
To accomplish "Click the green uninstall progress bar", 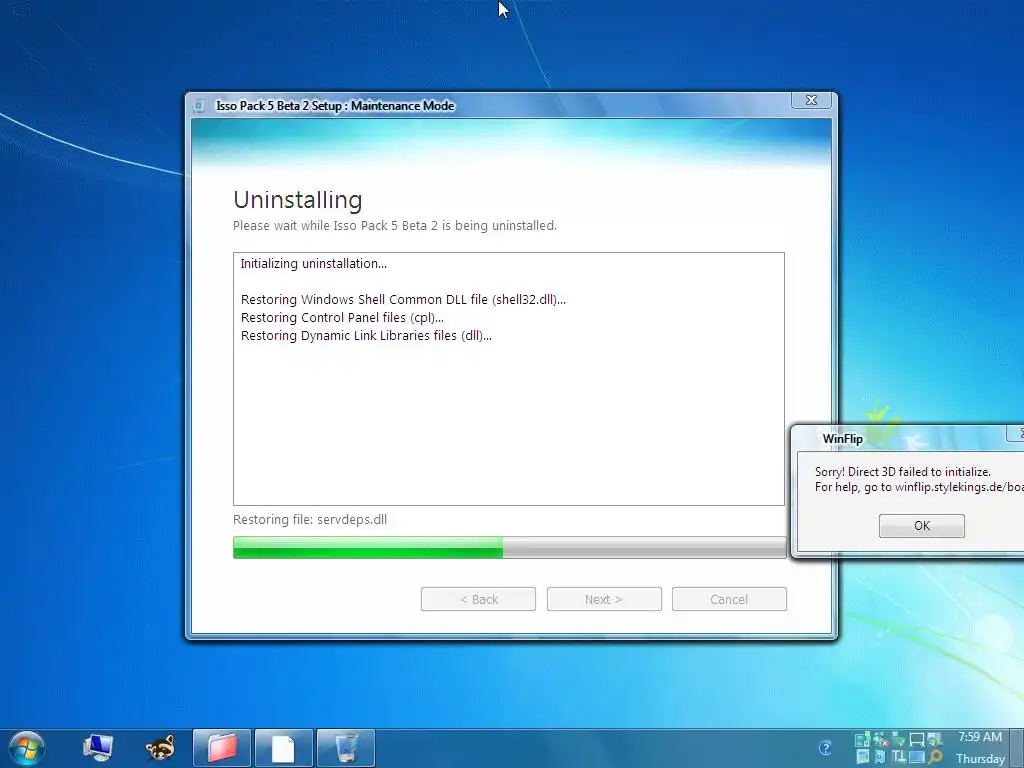I will pos(509,547).
